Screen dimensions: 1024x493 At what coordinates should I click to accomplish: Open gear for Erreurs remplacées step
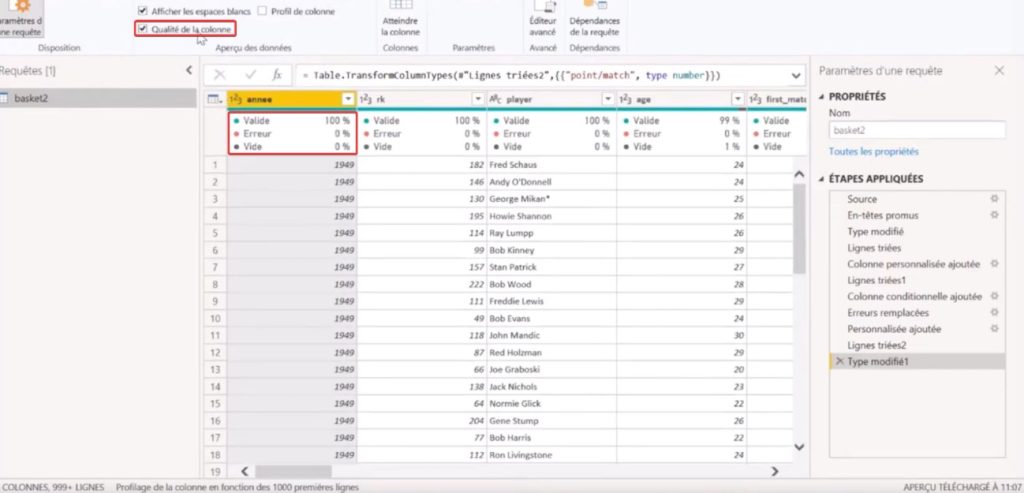pos(995,313)
